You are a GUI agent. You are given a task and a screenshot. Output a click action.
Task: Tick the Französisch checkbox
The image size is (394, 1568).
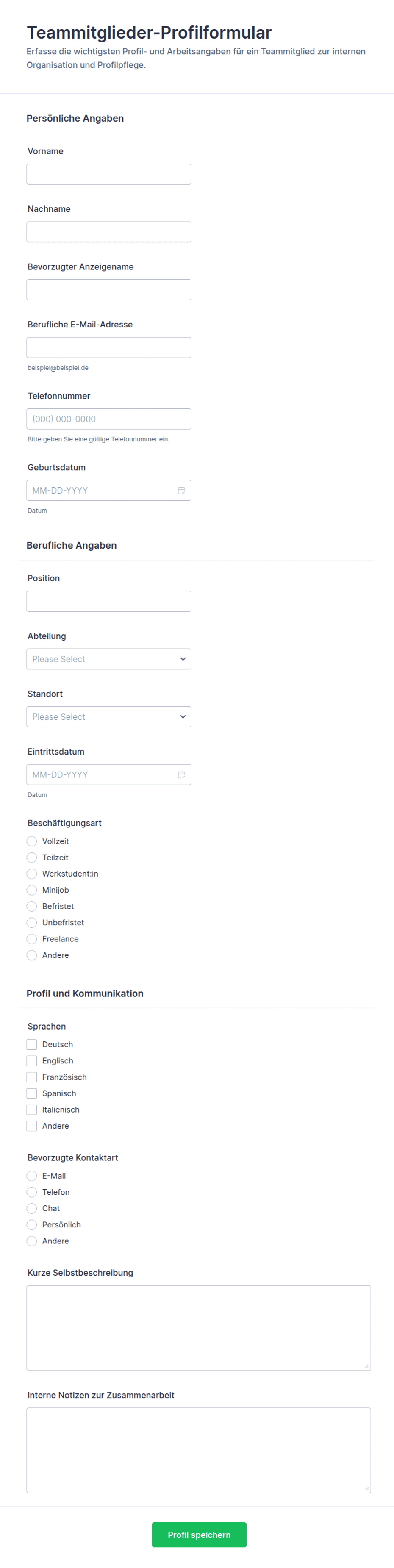click(32, 1077)
